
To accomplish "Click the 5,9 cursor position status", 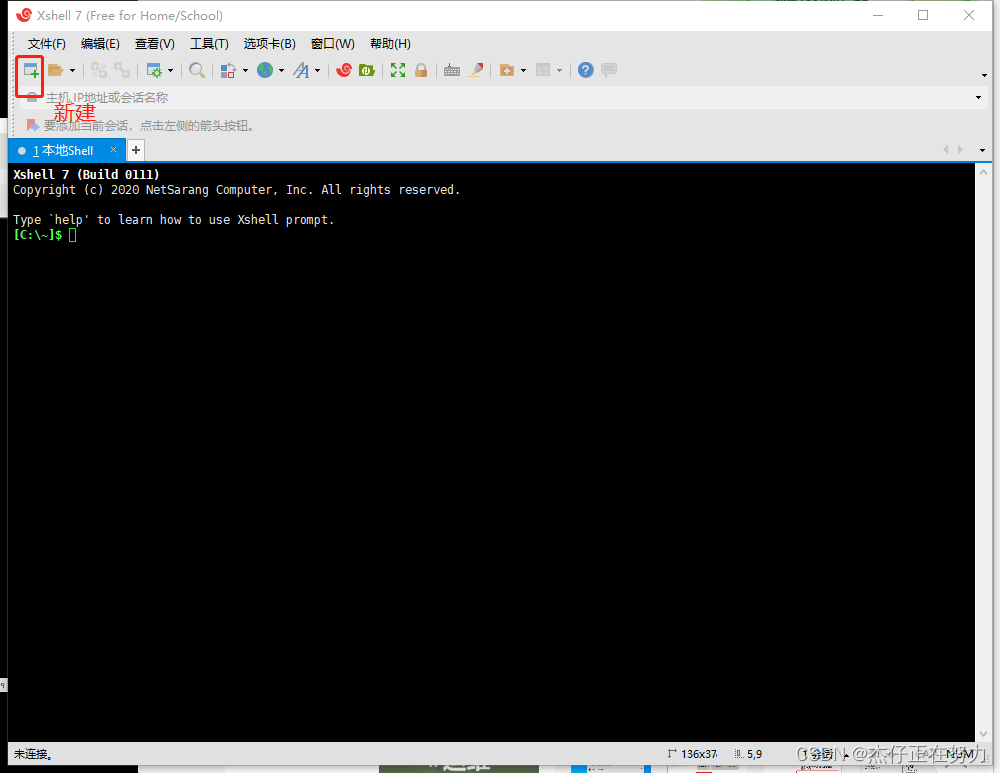I will coord(749,754).
